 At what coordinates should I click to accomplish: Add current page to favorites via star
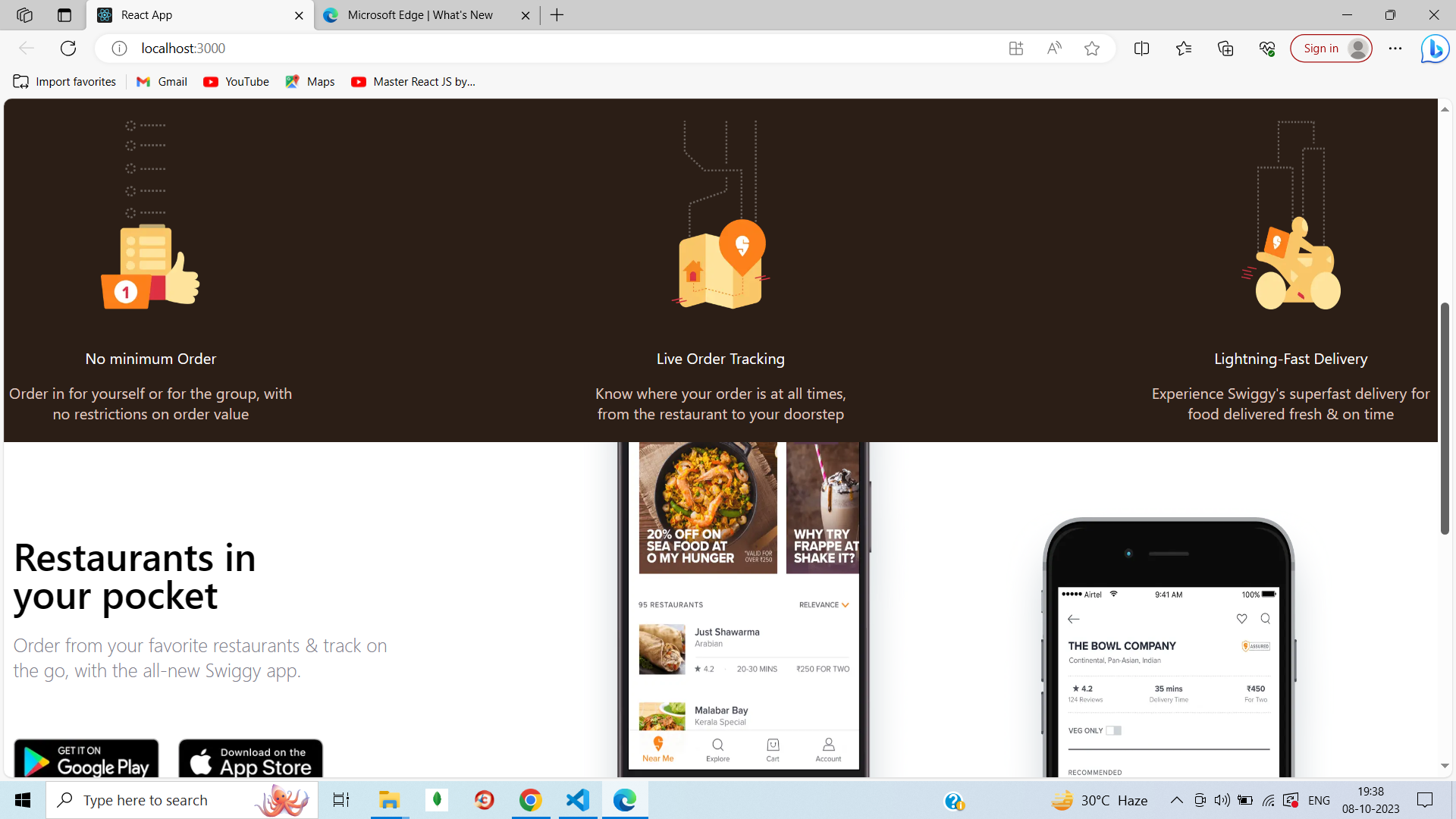coord(1092,48)
